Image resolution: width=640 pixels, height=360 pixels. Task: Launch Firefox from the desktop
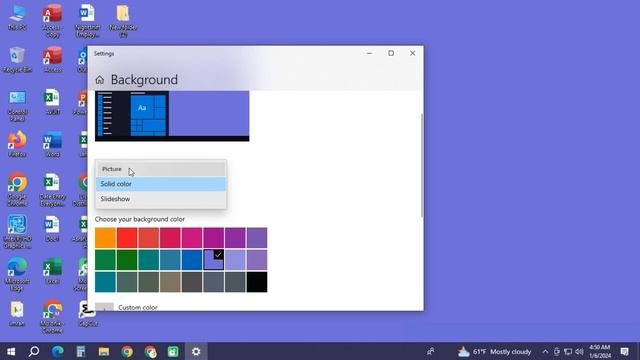(x=17, y=144)
